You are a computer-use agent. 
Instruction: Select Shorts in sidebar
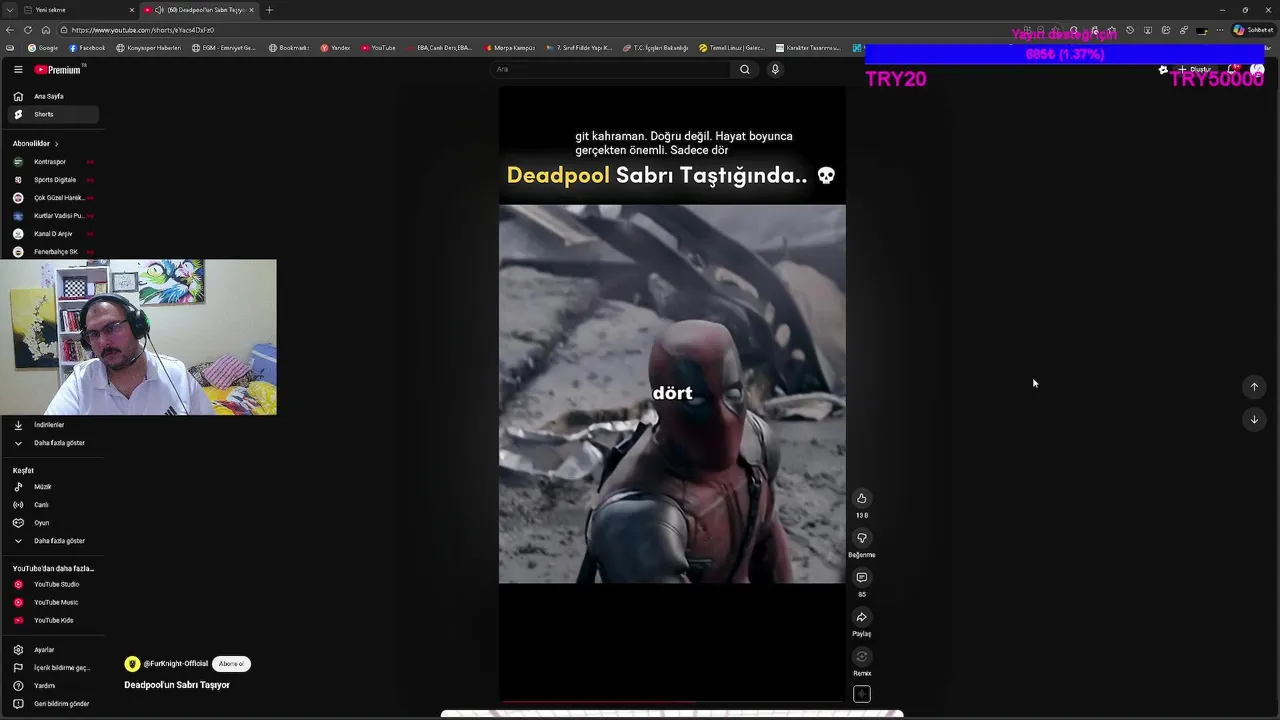click(52, 114)
